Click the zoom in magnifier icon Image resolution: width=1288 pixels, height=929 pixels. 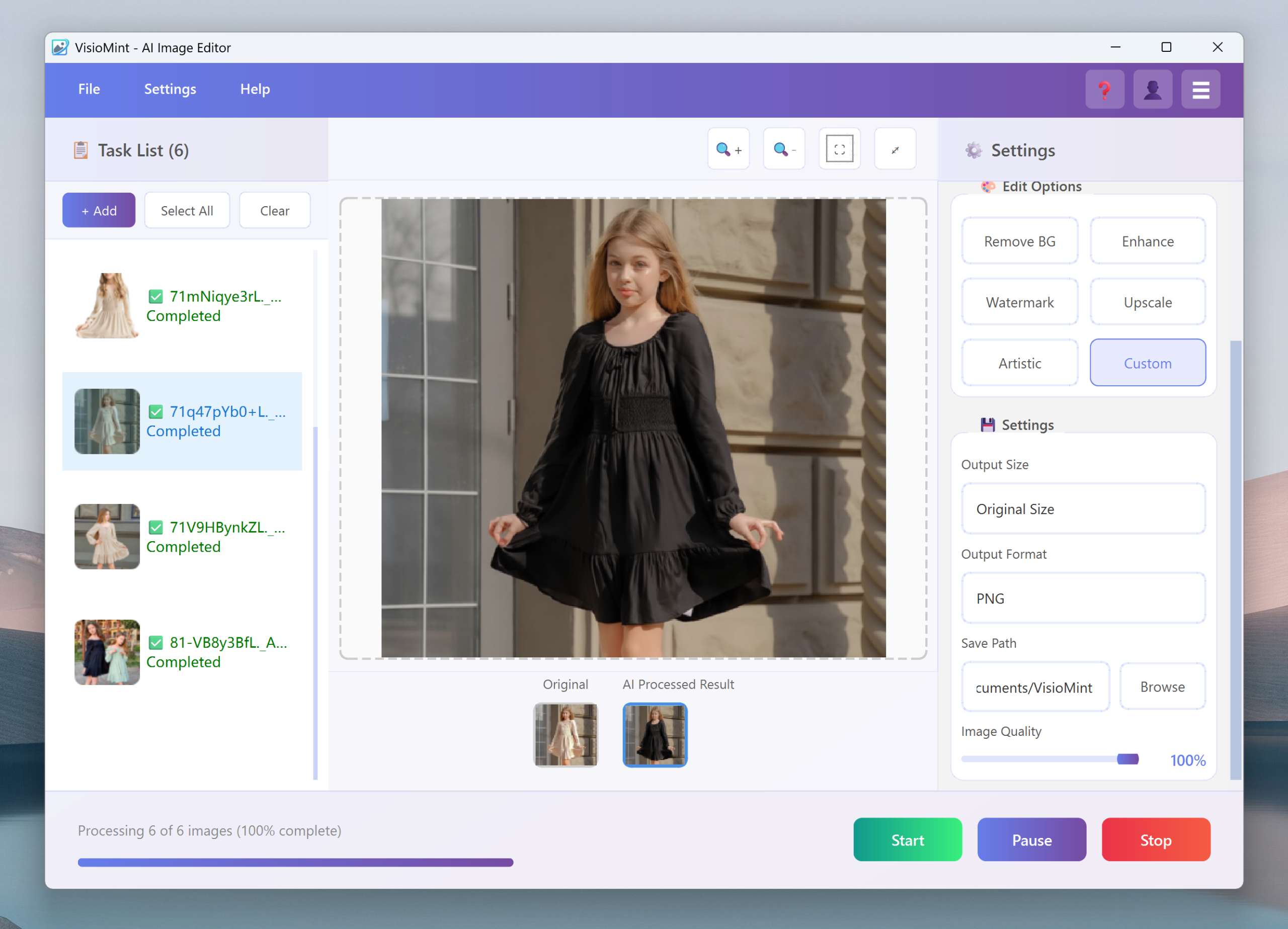coord(728,149)
